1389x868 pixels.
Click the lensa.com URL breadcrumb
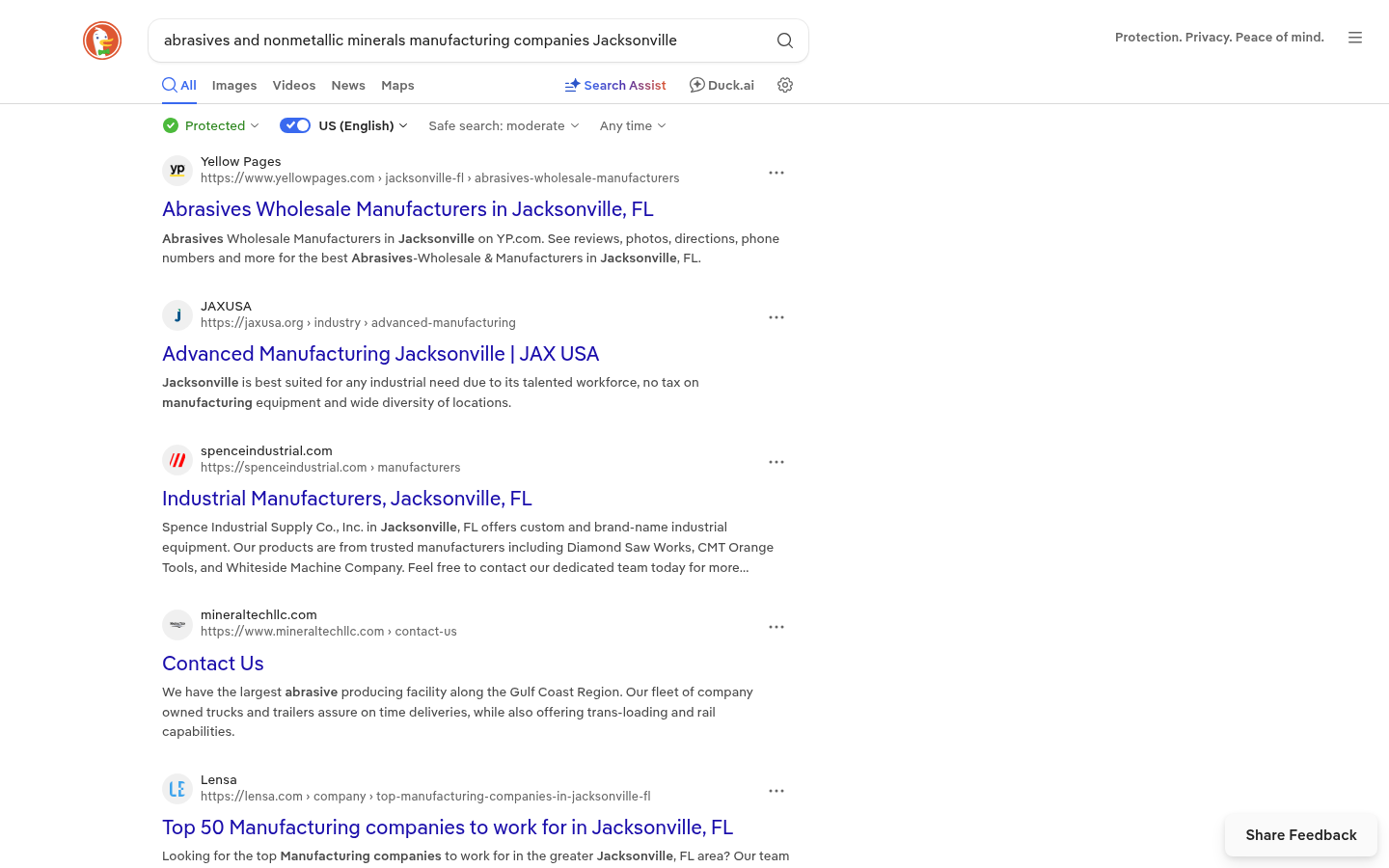(425, 797)
